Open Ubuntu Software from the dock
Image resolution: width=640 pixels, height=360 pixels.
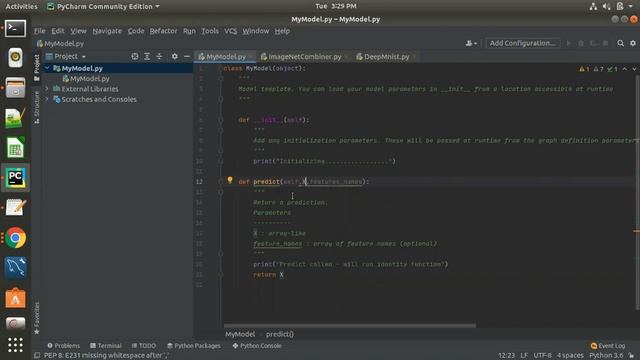[15, 298]
